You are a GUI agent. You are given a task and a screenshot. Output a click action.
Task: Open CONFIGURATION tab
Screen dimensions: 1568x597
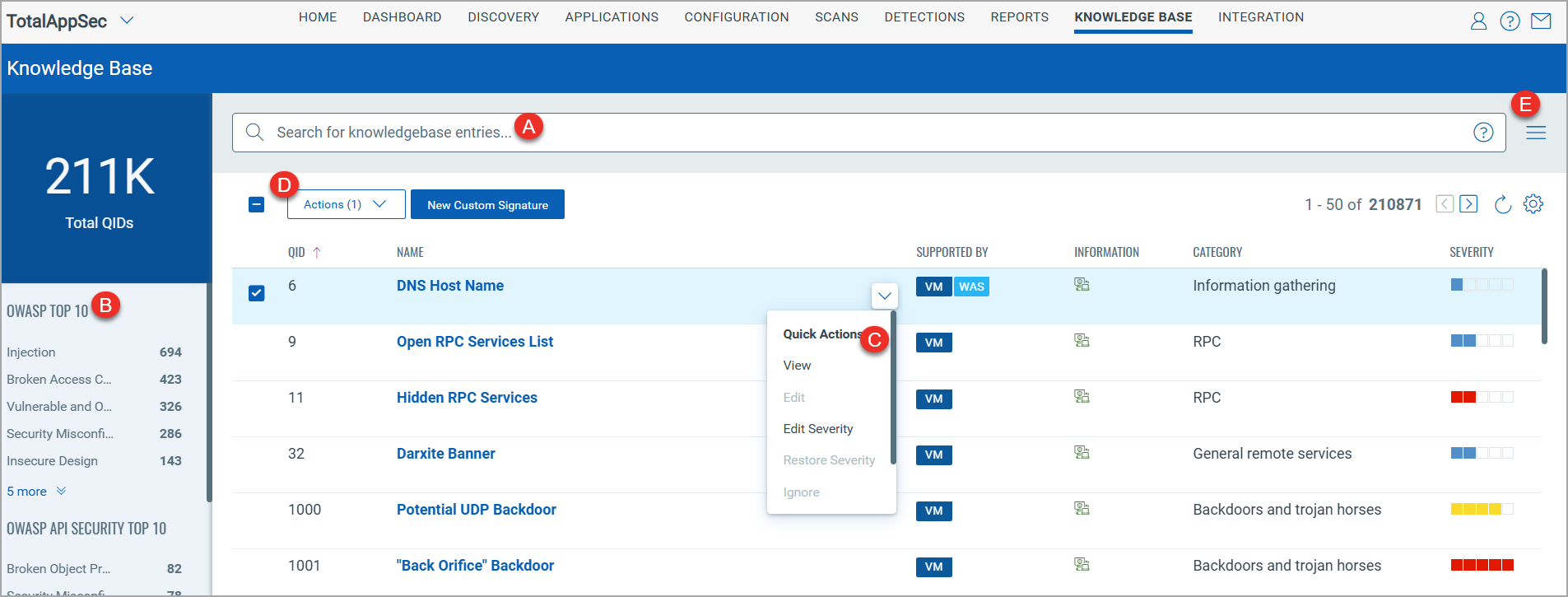point(737,17)
